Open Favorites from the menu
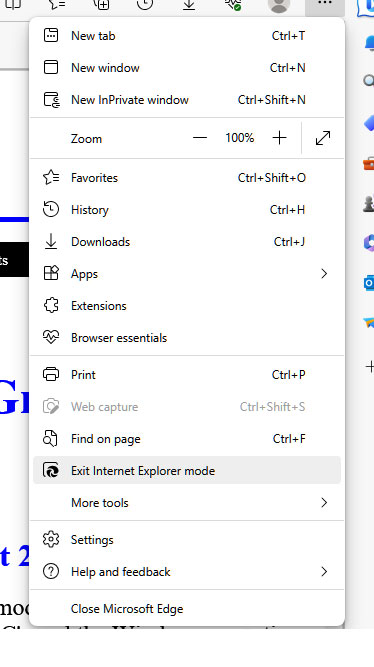 pyautogui.click(x=187, y=178)
